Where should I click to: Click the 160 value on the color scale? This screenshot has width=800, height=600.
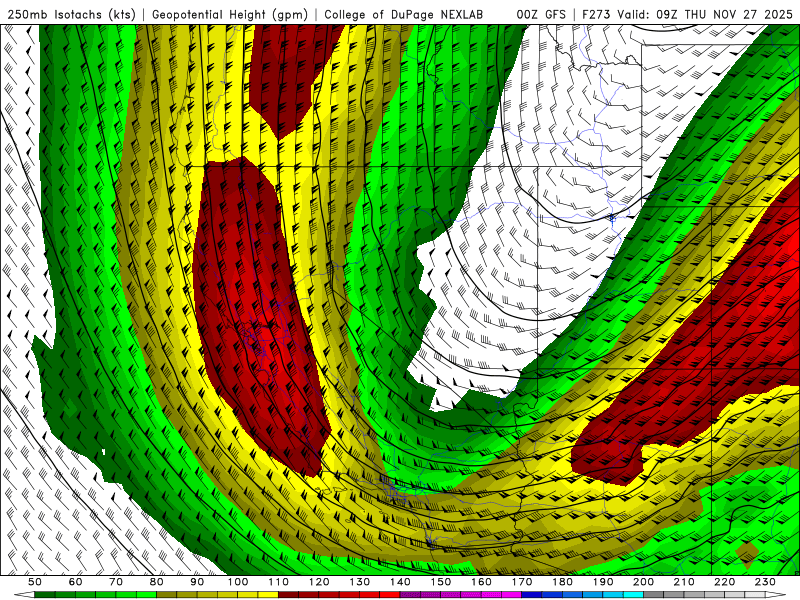click(481, 582)
